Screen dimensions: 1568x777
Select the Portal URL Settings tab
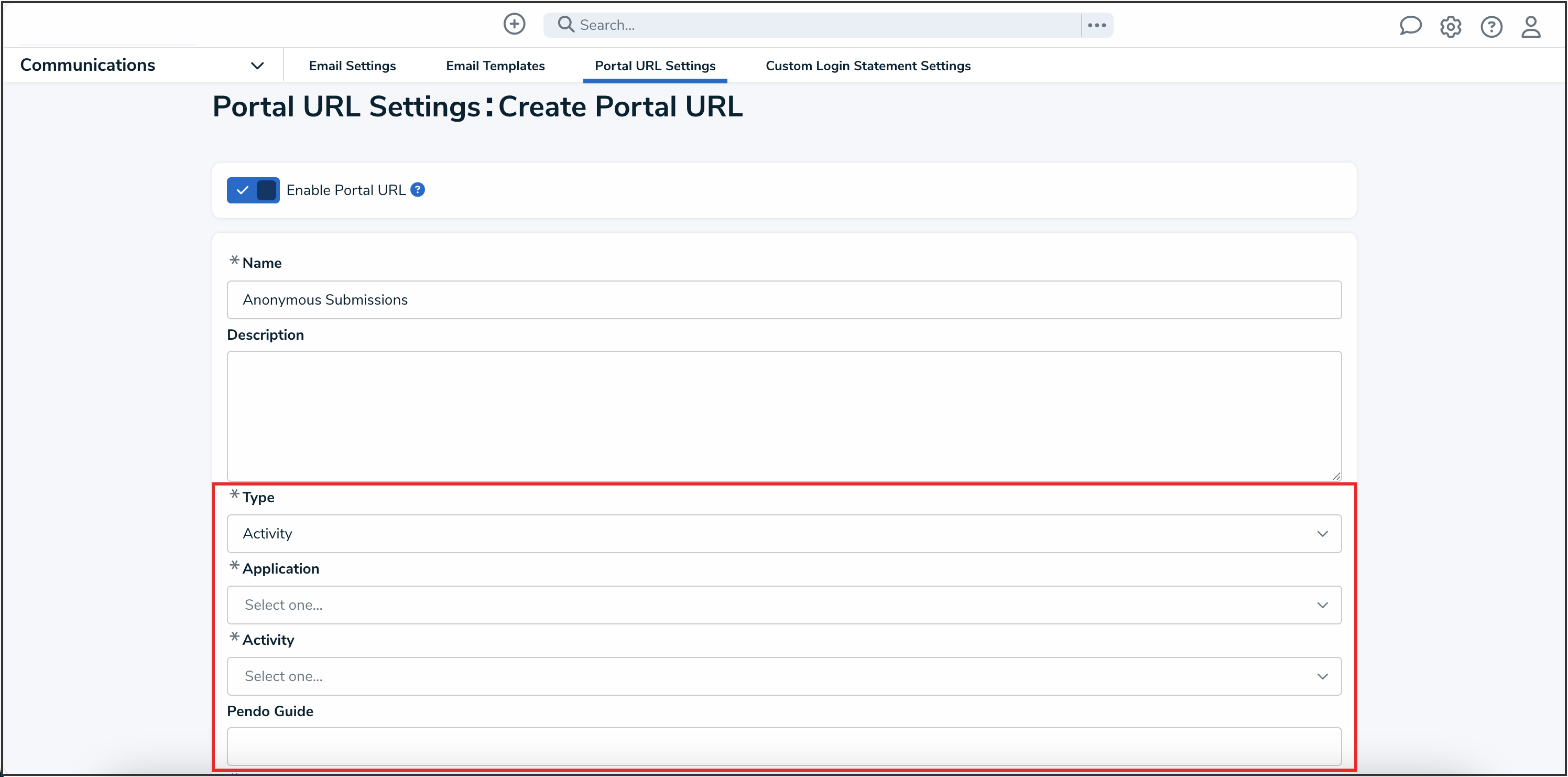(655, 65)
